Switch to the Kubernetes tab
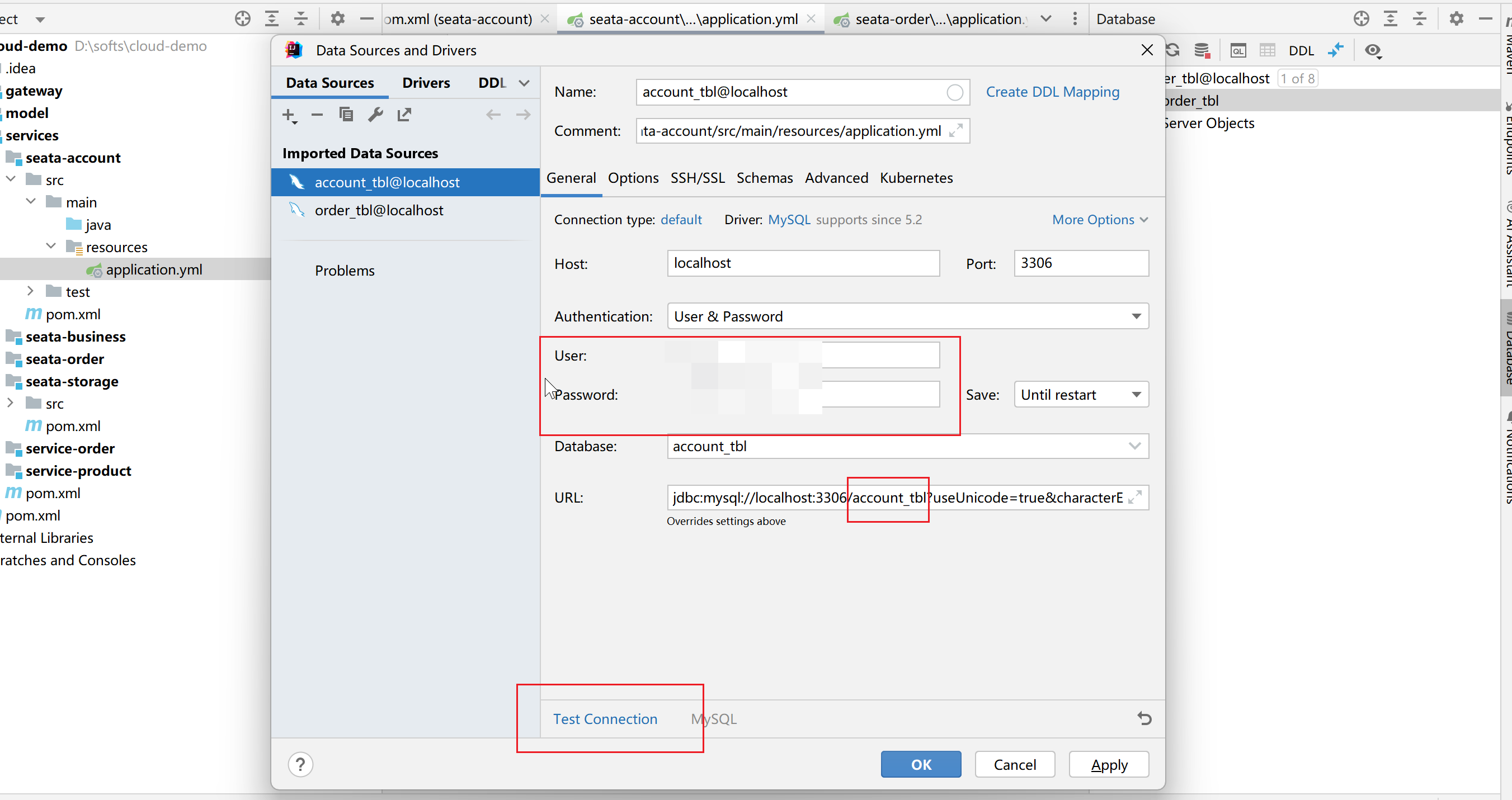 pos(916,178)
